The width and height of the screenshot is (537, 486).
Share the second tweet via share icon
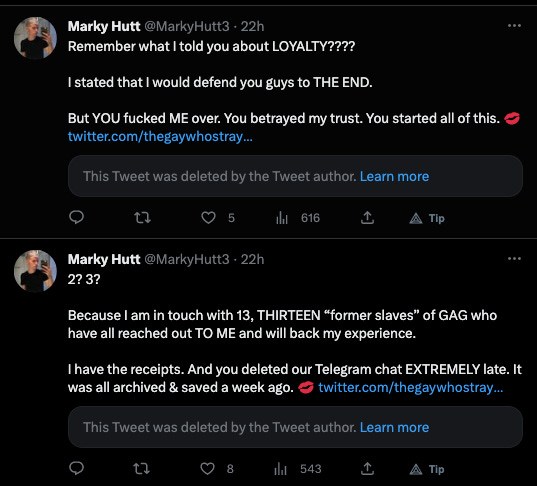tap(367, 468)
